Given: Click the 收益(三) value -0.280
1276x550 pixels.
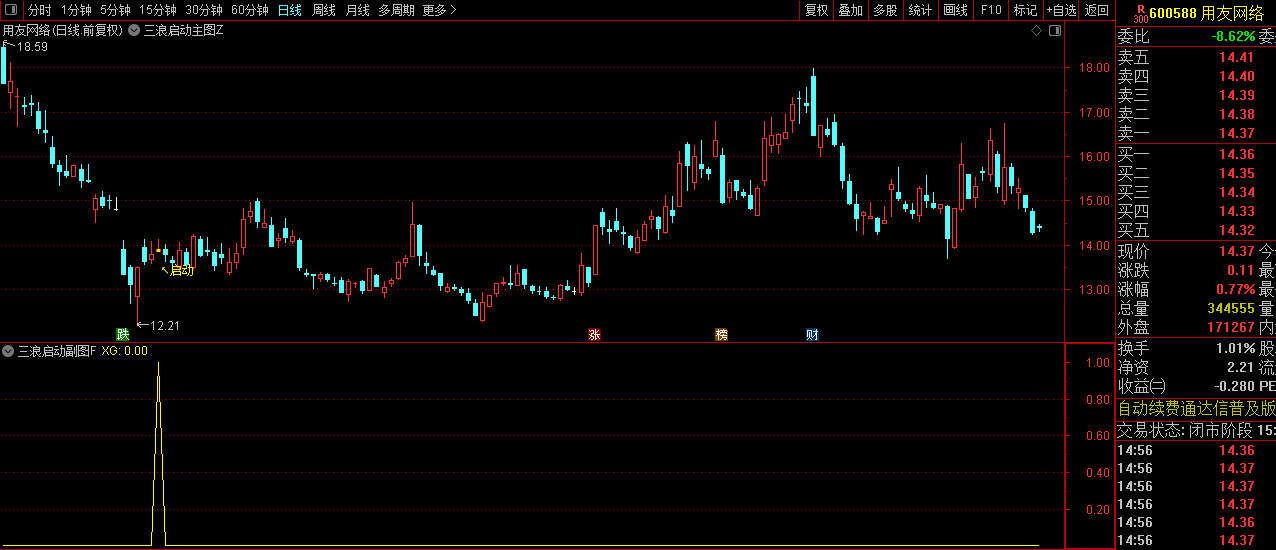Looking at the screenshot, I should pyautogui.click(x=1234, y=386).
